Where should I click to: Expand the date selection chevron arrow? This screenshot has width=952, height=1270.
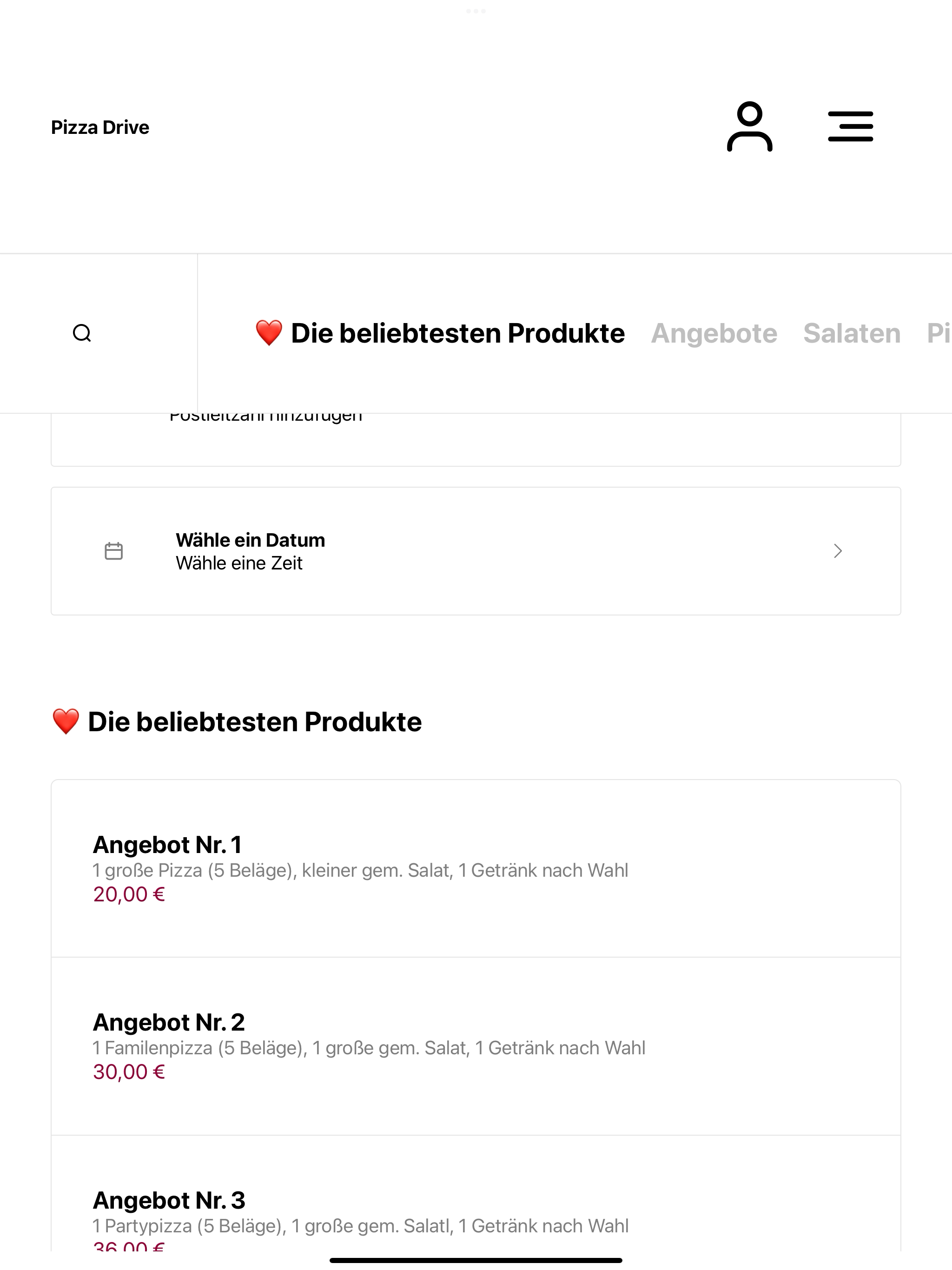pos(838,551)
